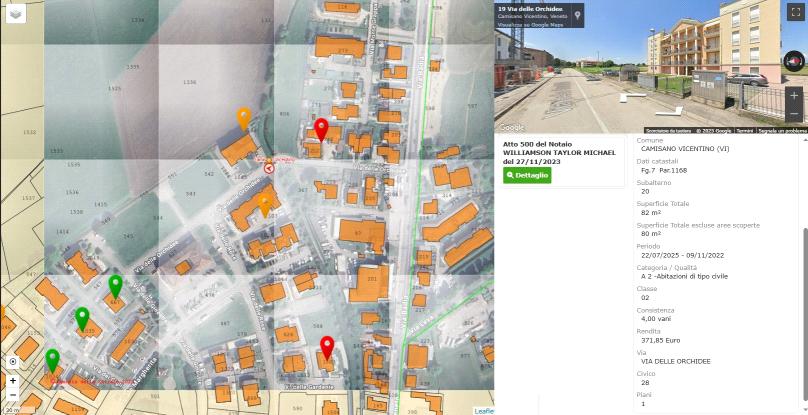
Task: Click the locate position button on map
Action: pyautogui.click(x=13, y=362)
